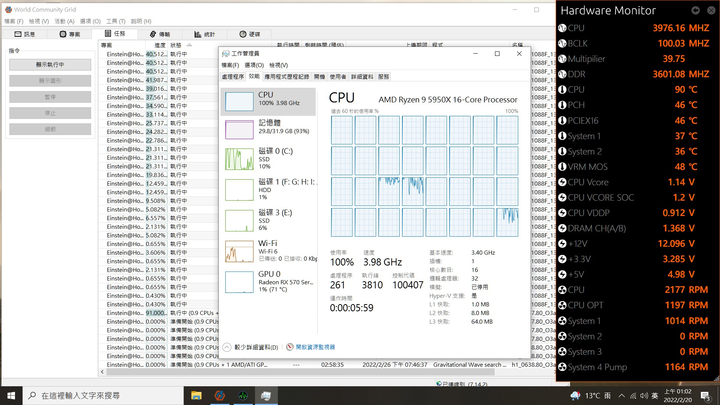Screen dimensions: 720x405
Task: Switch to the 專案 projects tab
Action: coord(70,34)
